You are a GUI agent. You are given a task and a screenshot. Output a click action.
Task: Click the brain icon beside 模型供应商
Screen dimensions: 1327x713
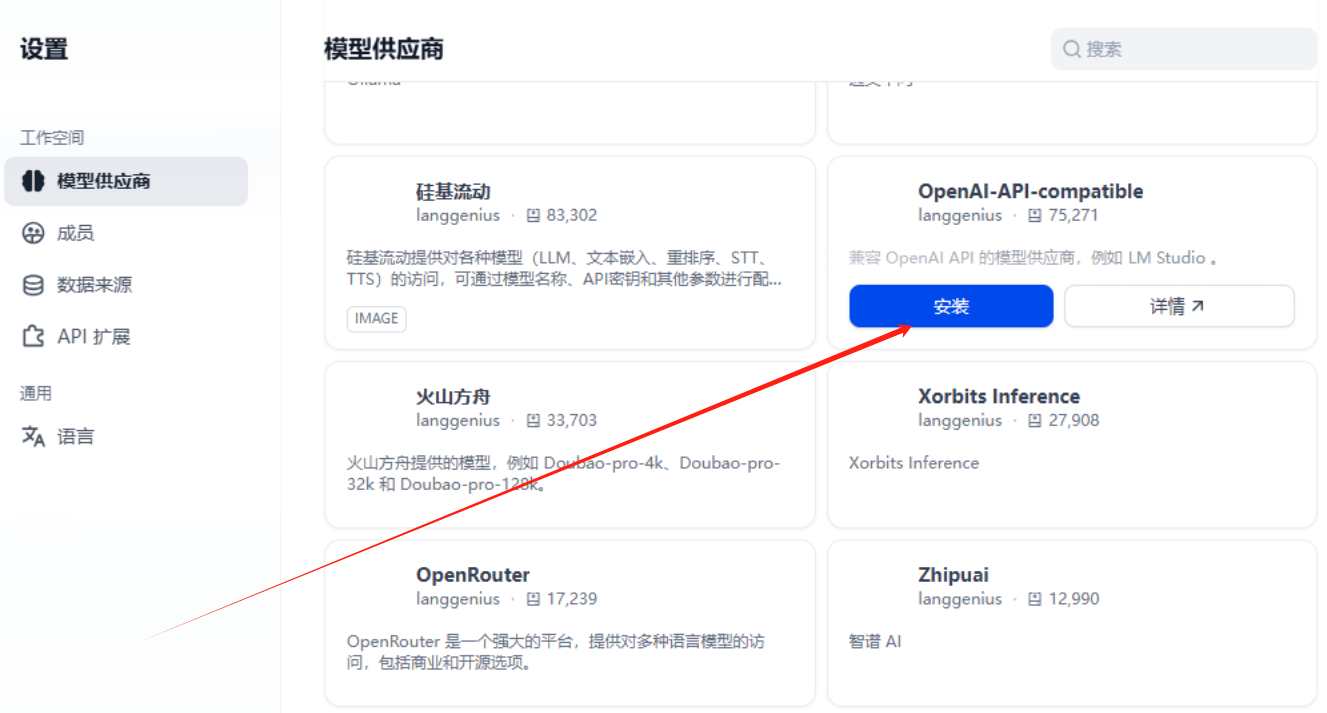[33, 181]
